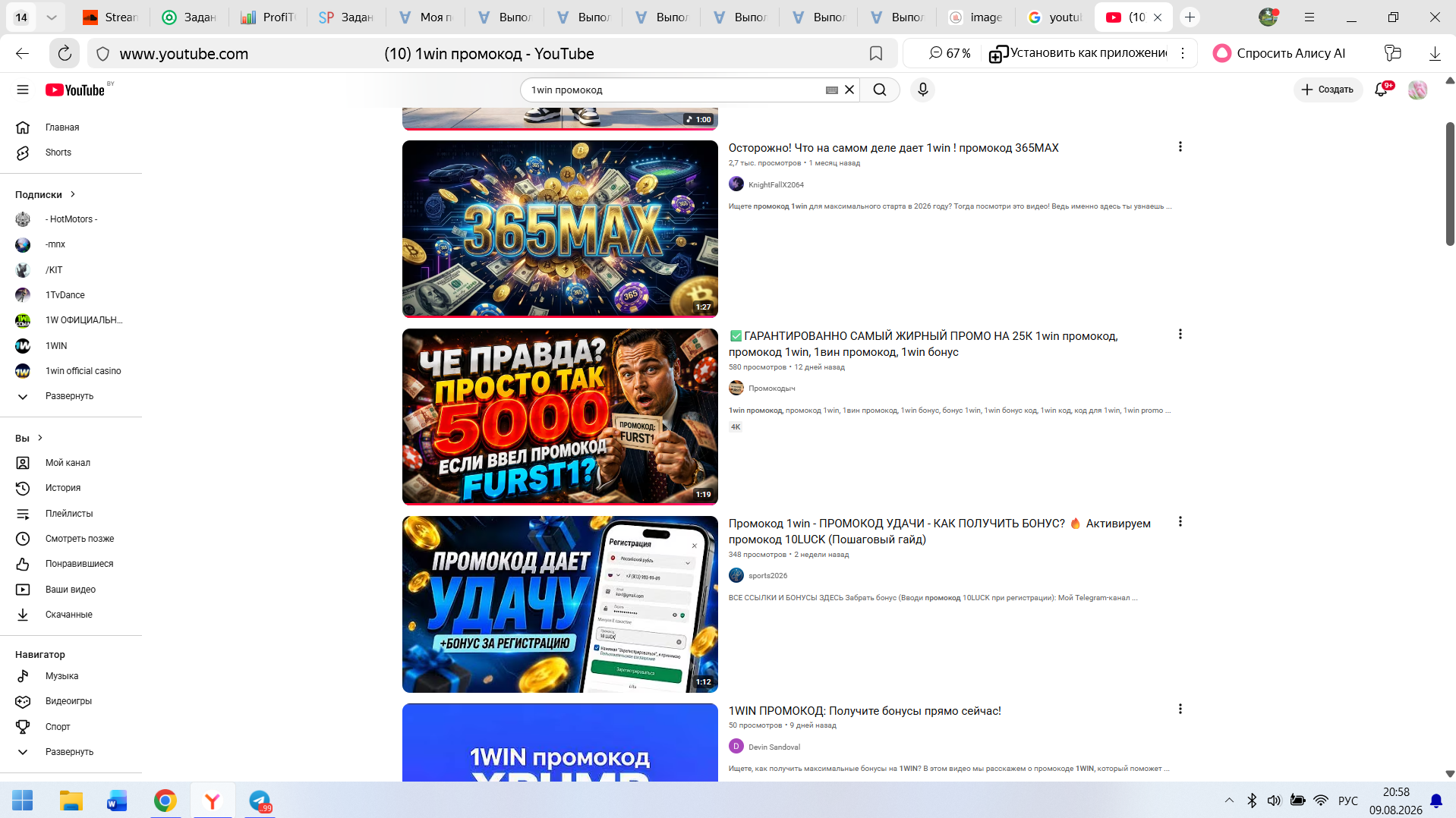Viewport: 1456px width, 818px height.
Task: Open Windows Start menu
Action: tap(23, 801)
